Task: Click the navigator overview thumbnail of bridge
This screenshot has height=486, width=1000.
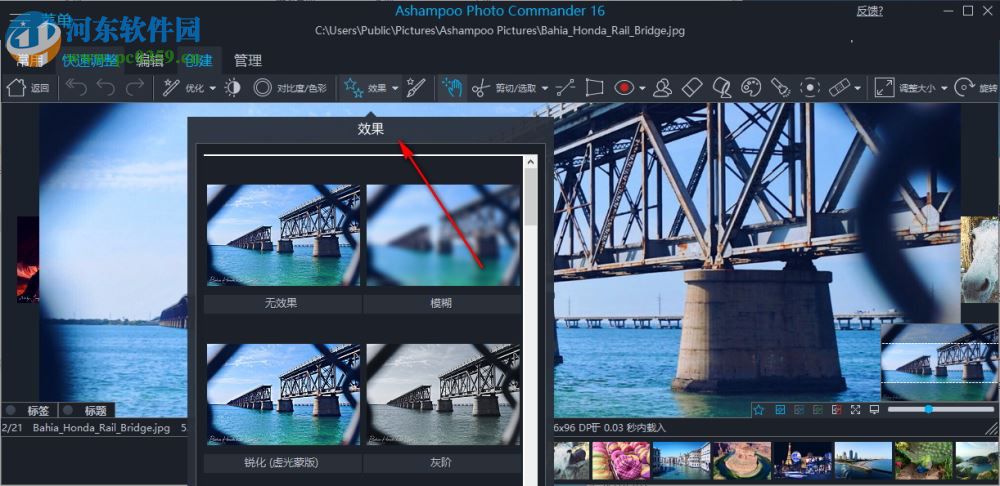Action: 940,362
